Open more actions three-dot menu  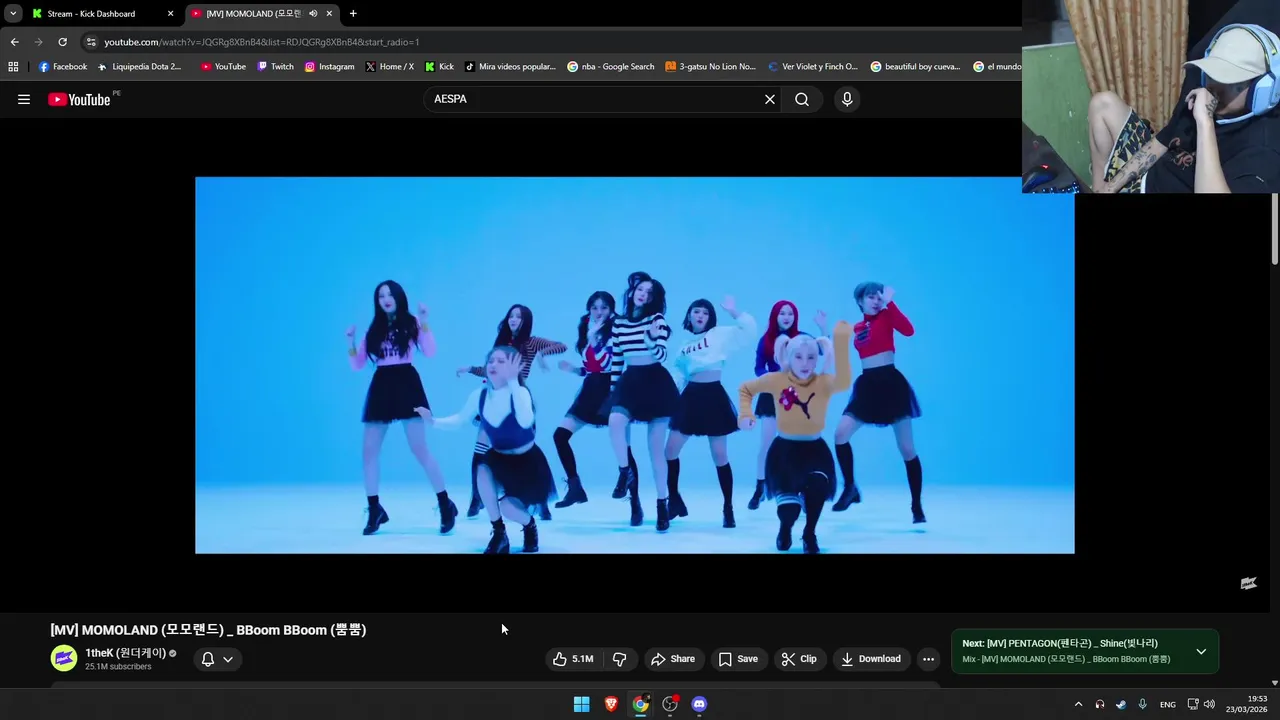928,659
